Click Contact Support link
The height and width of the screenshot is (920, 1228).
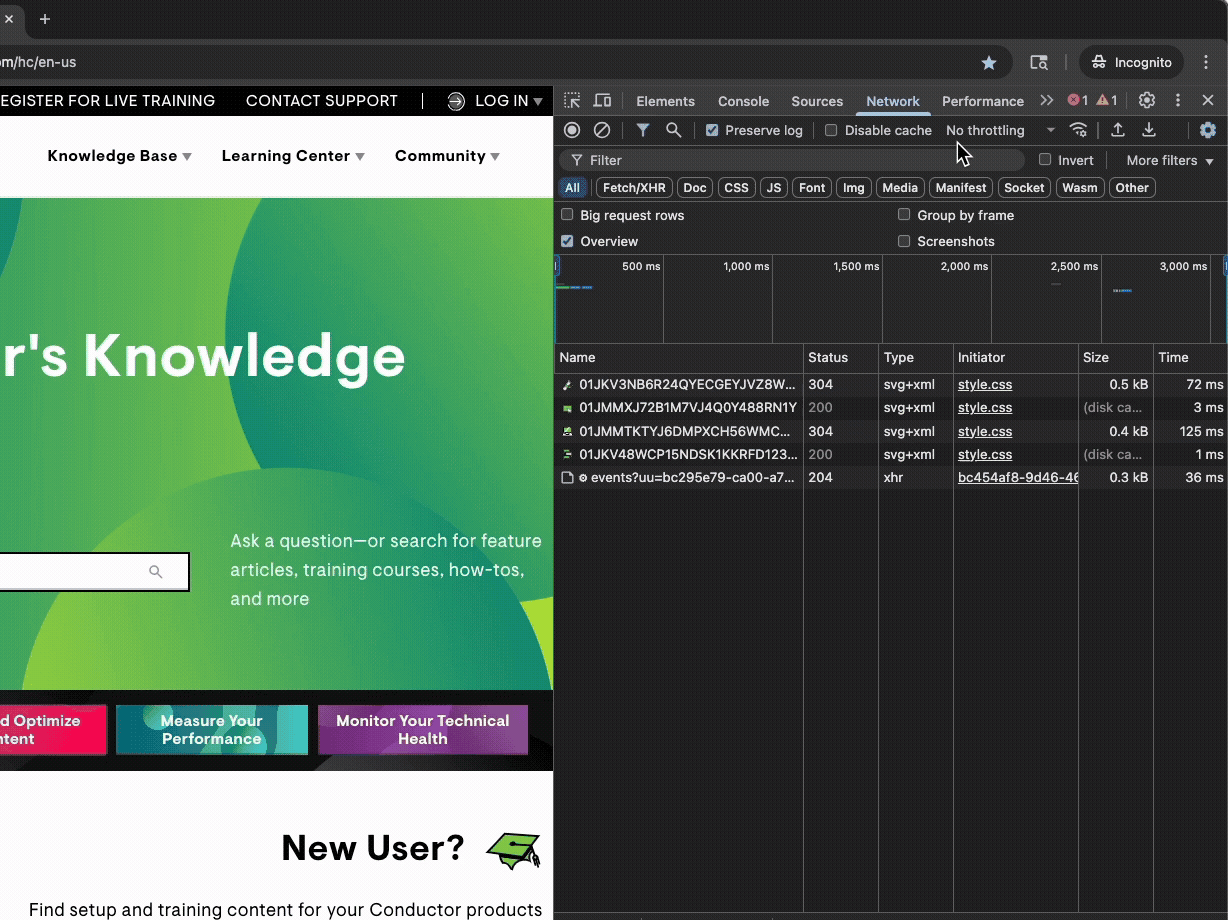click(322, 101)
